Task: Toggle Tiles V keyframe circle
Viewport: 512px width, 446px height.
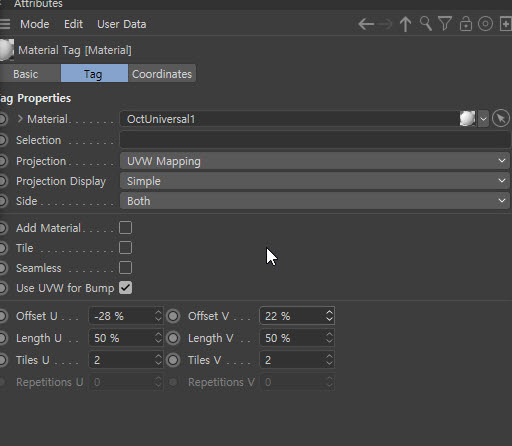Action: [173, 360]
